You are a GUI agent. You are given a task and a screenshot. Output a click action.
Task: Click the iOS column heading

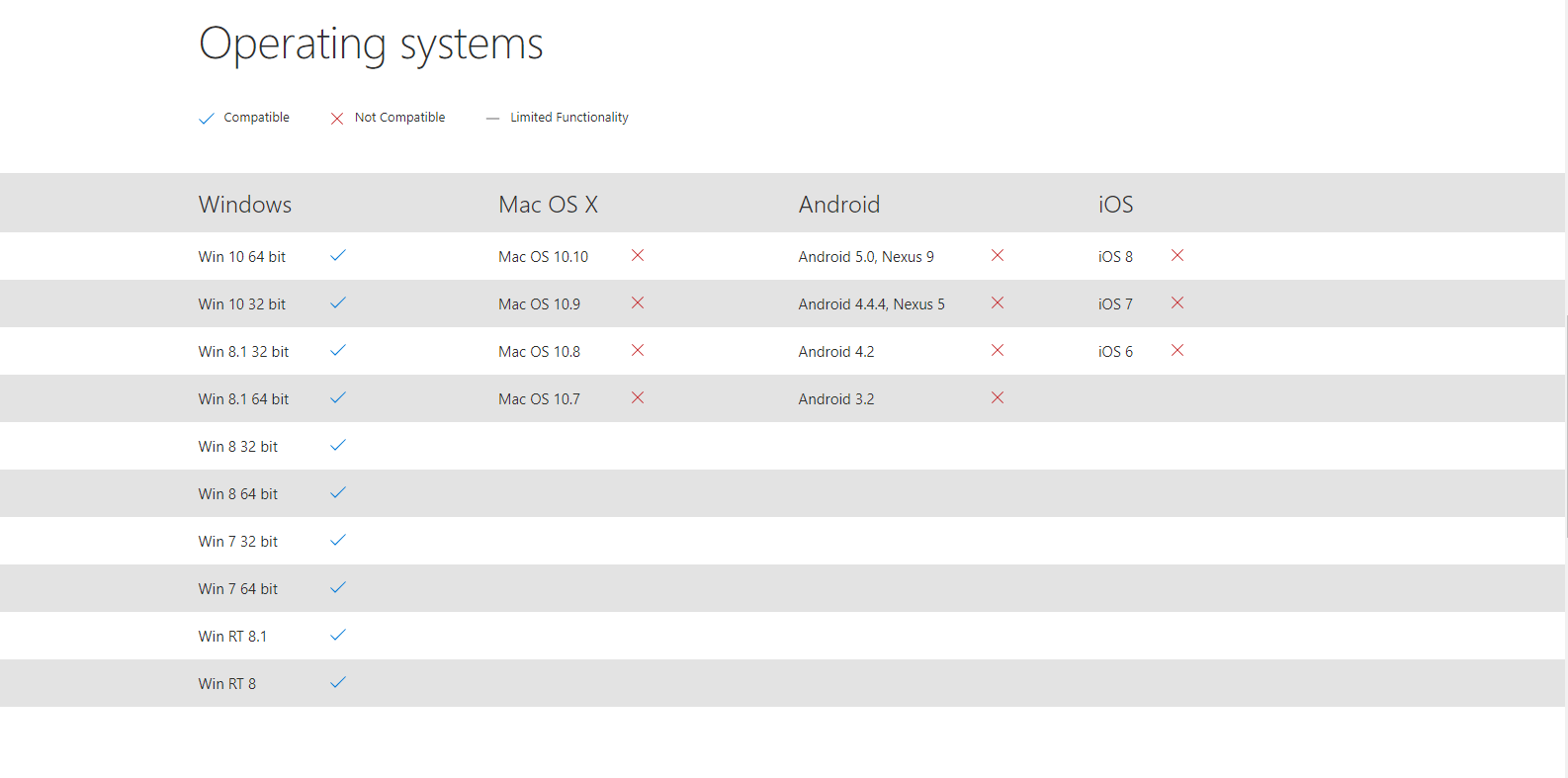pos(1115,205)
